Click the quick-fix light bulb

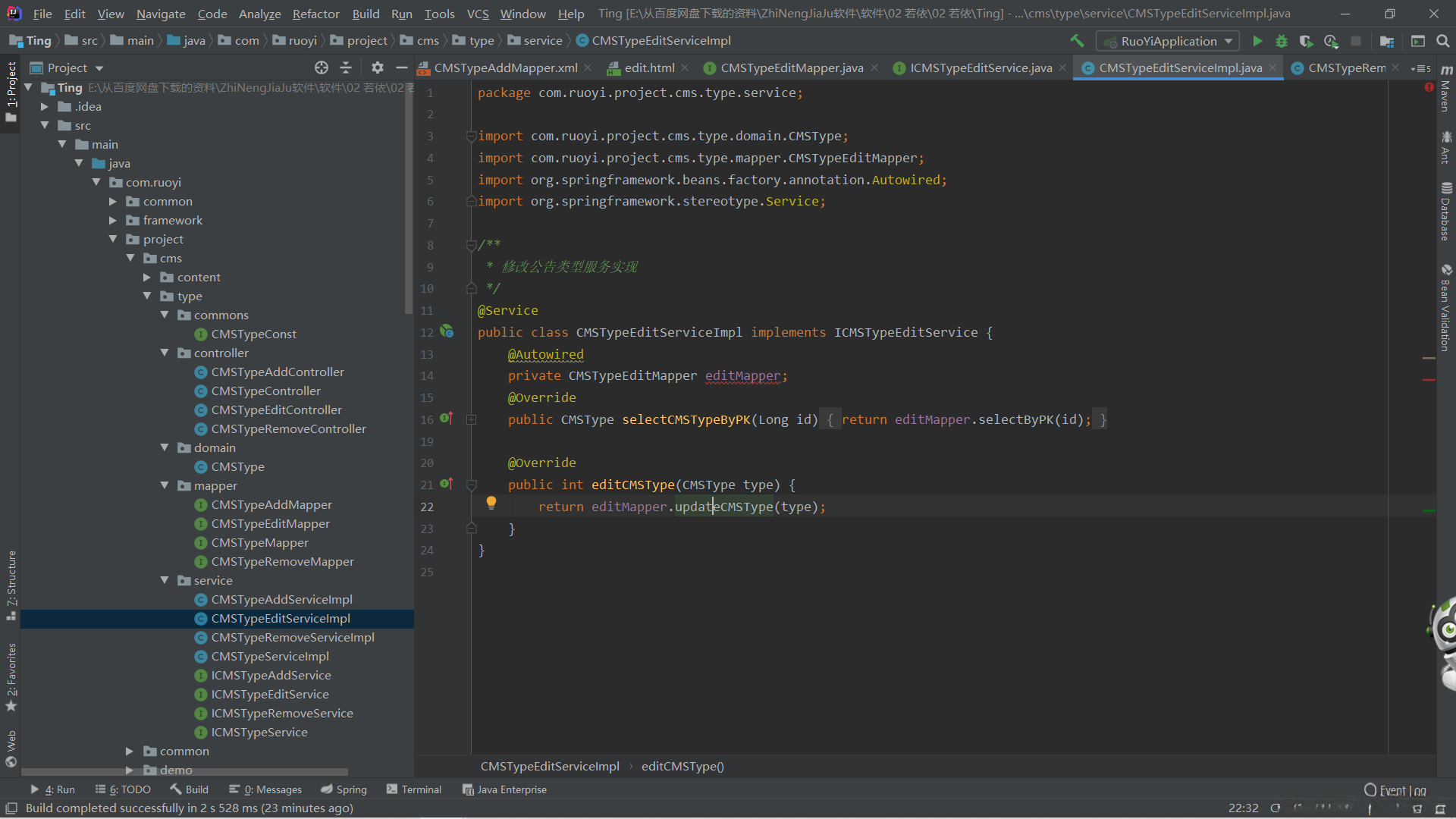[x=491, y=502]
